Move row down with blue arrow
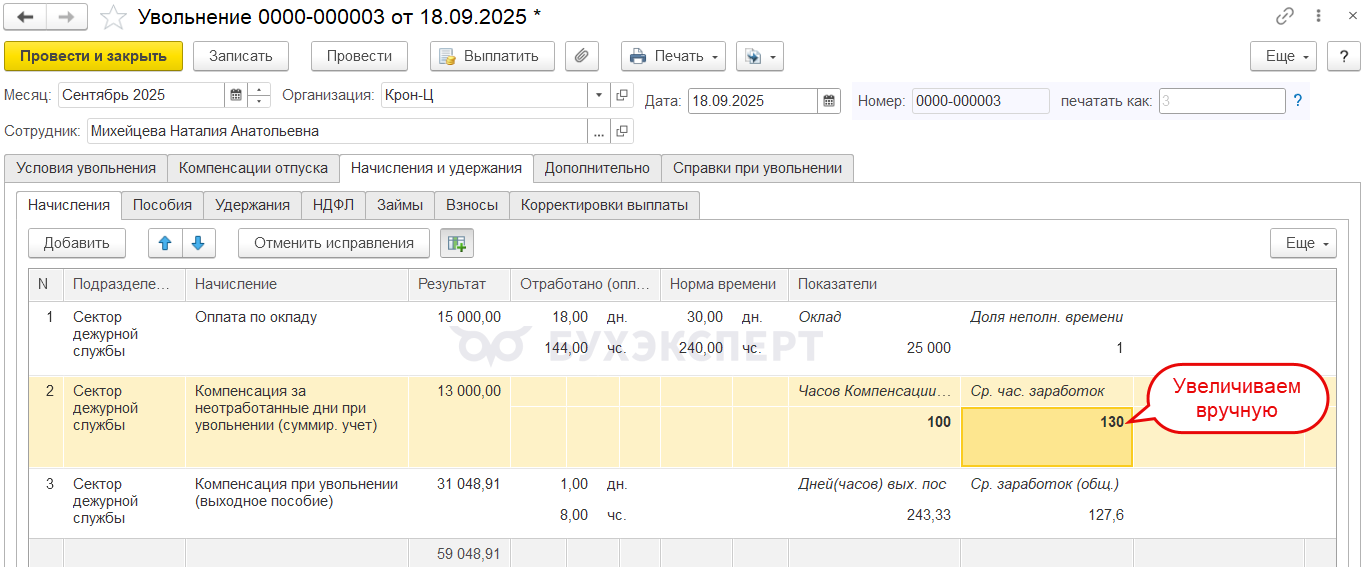Screen dimensions: 1364x567 point(198,243)
